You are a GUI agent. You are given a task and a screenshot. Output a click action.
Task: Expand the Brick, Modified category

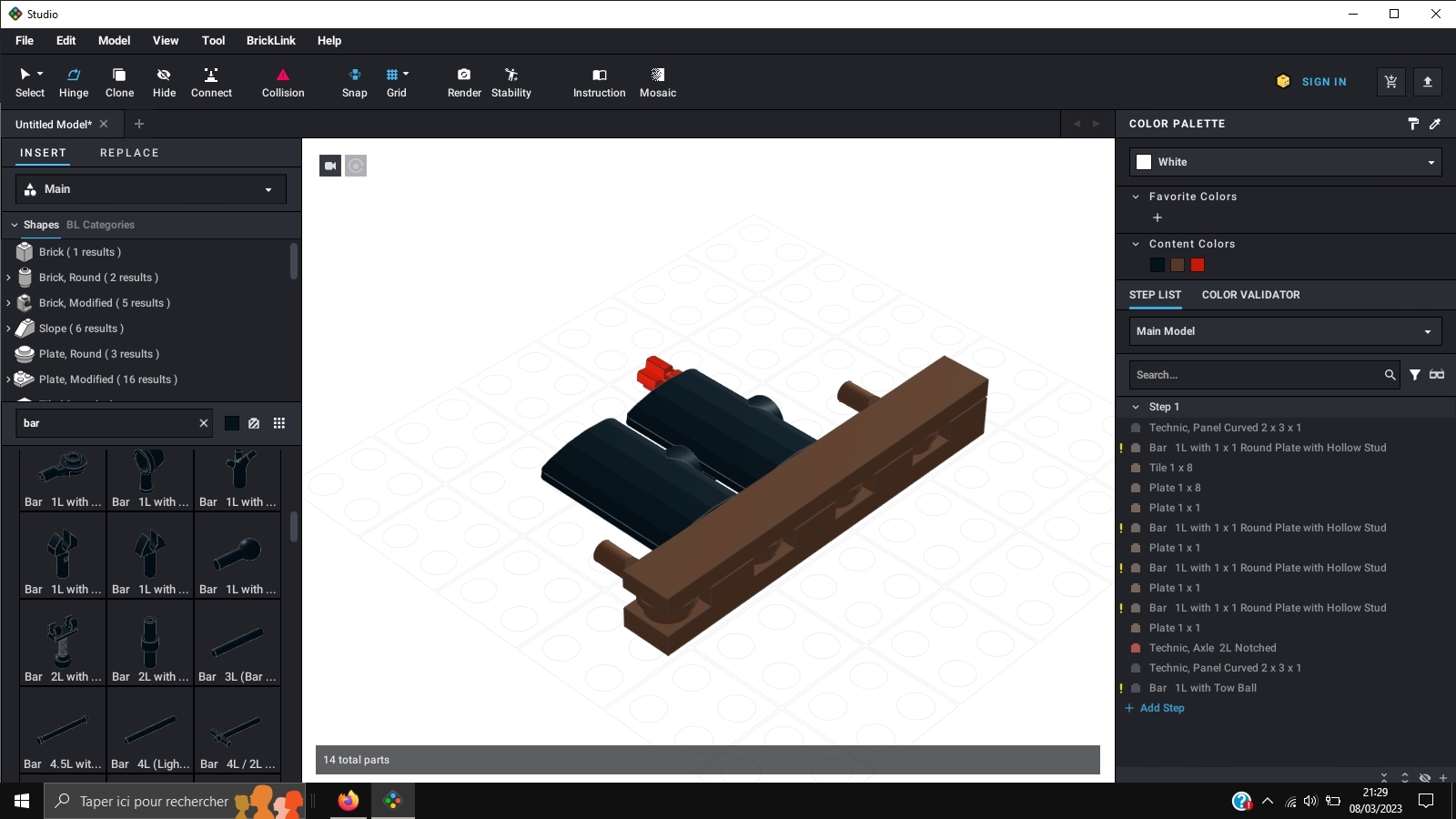[8, 303]
